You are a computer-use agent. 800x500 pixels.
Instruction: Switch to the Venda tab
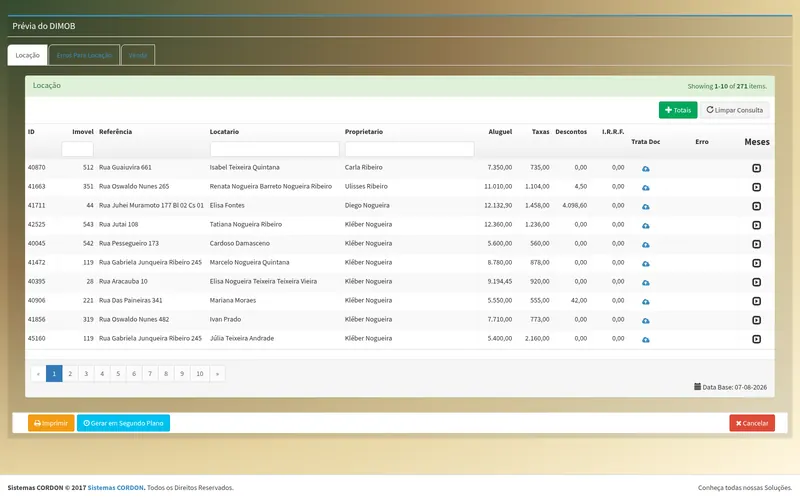(x=138, y=55)
